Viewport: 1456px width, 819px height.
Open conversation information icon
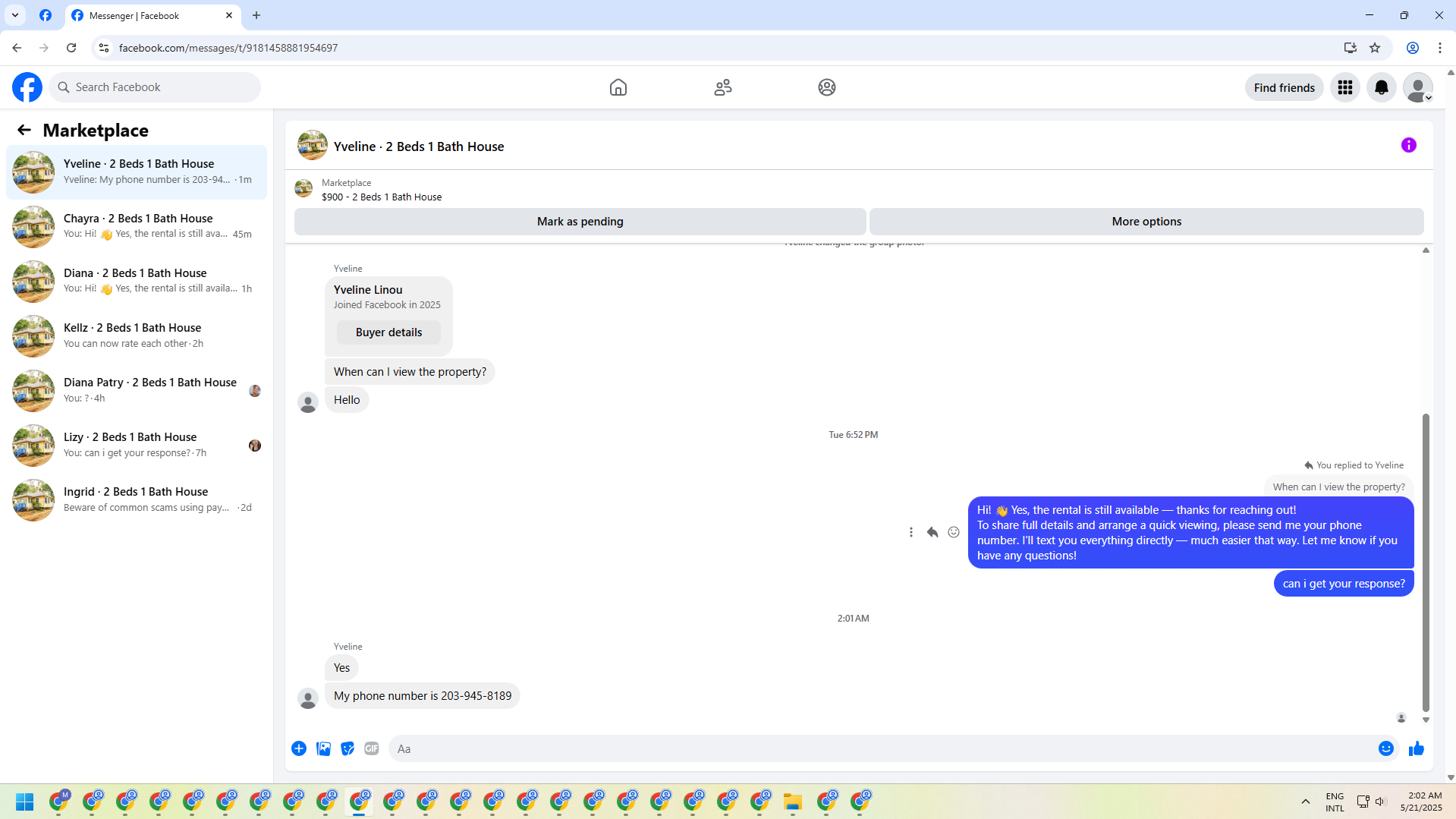coord(1409,145)
